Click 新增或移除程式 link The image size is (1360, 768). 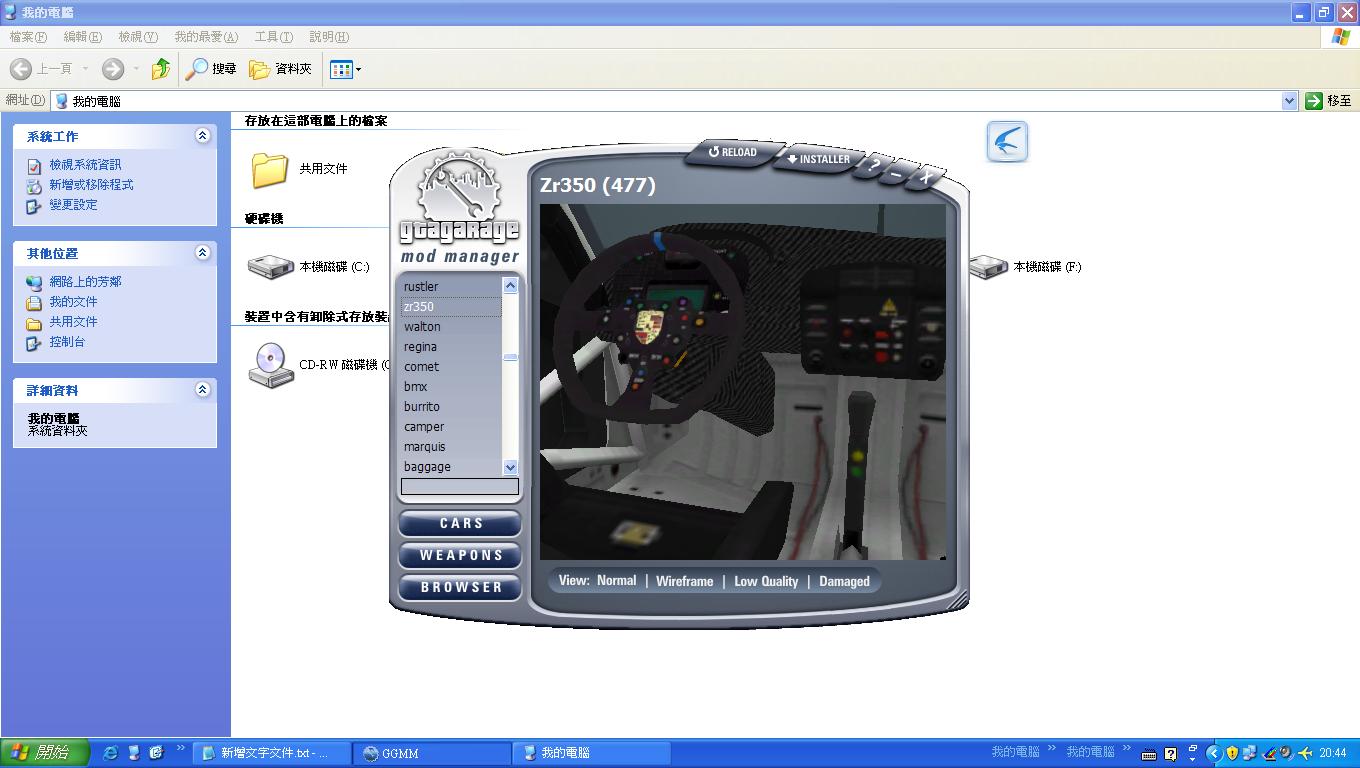91,185
